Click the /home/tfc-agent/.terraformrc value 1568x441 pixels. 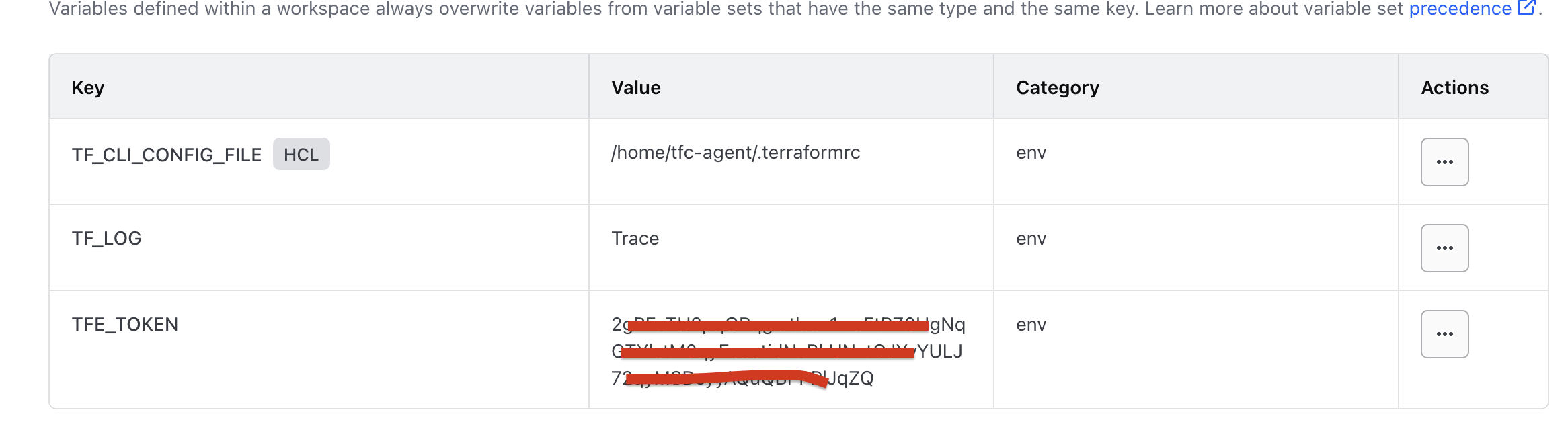pyautogui.click(x=736, y=153)
